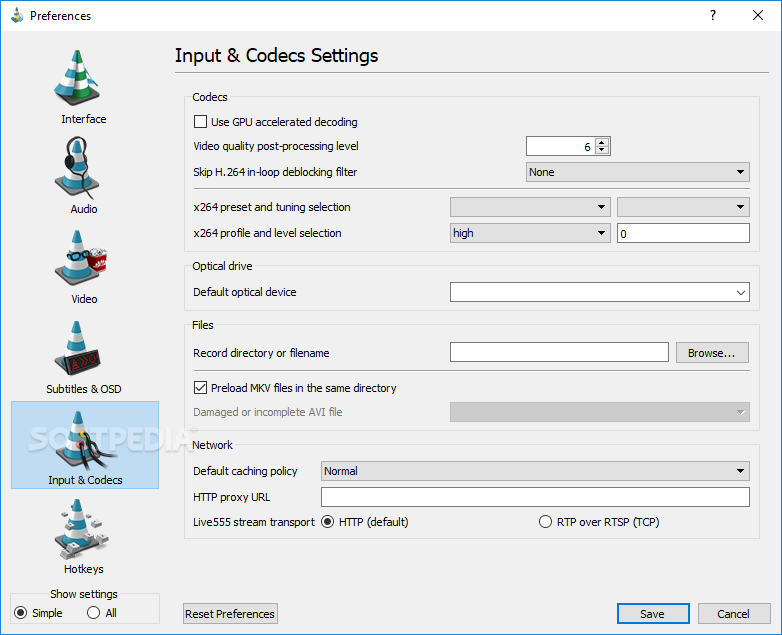Screen dimensions: 782x635
Task: Open the Hotkeys keyboard cone icon
Action: pyautogui.click(x=81, y=529)
